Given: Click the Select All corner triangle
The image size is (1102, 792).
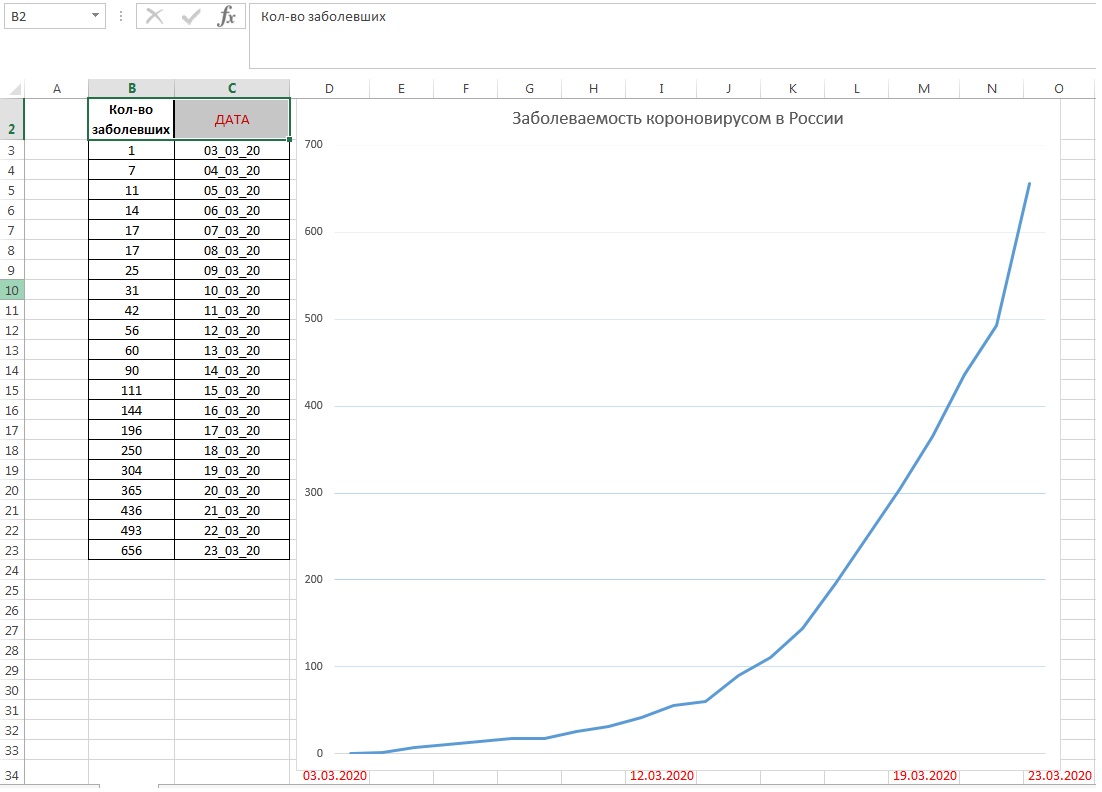Looking at the screenshot, I should pos(12,89).
